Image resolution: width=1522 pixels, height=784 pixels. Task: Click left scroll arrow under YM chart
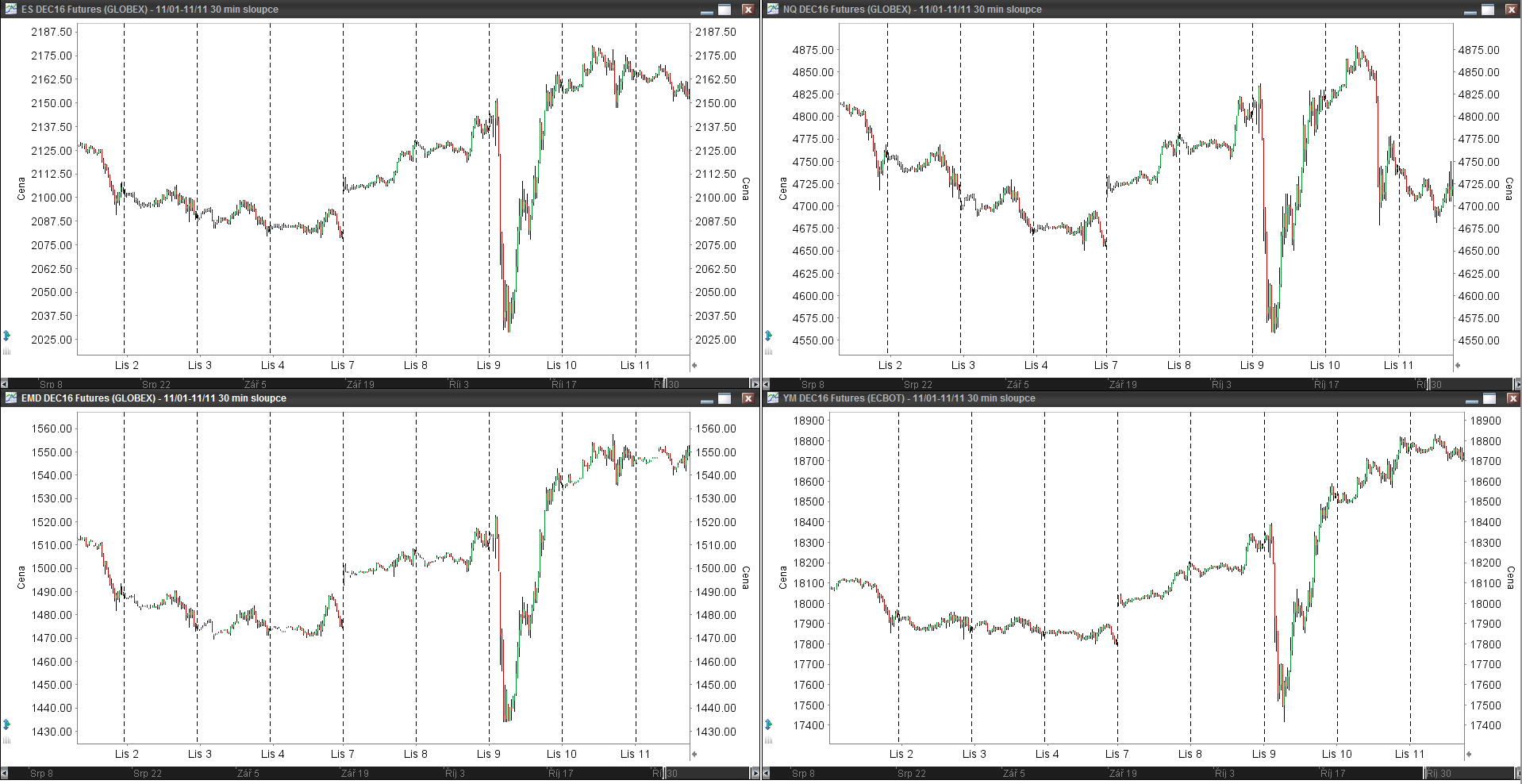(x=766, y=773)
